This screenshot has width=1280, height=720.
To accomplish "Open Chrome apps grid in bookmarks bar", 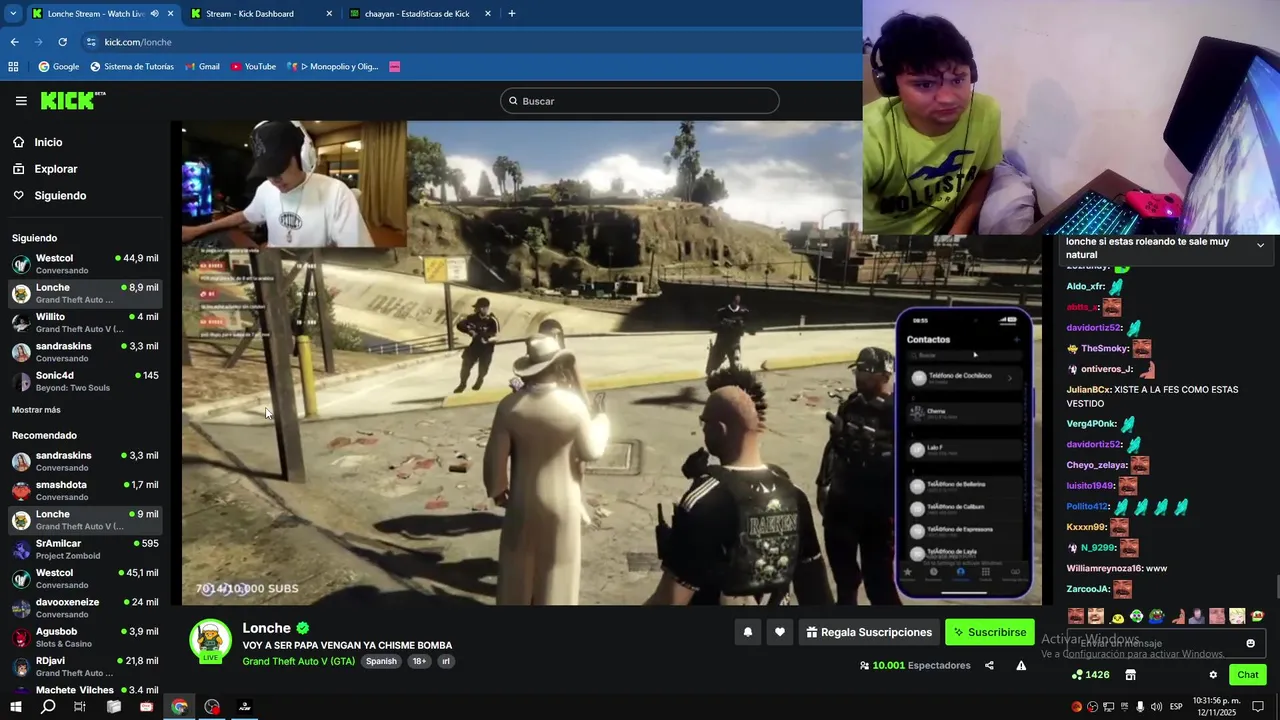I will pos(13,67).
